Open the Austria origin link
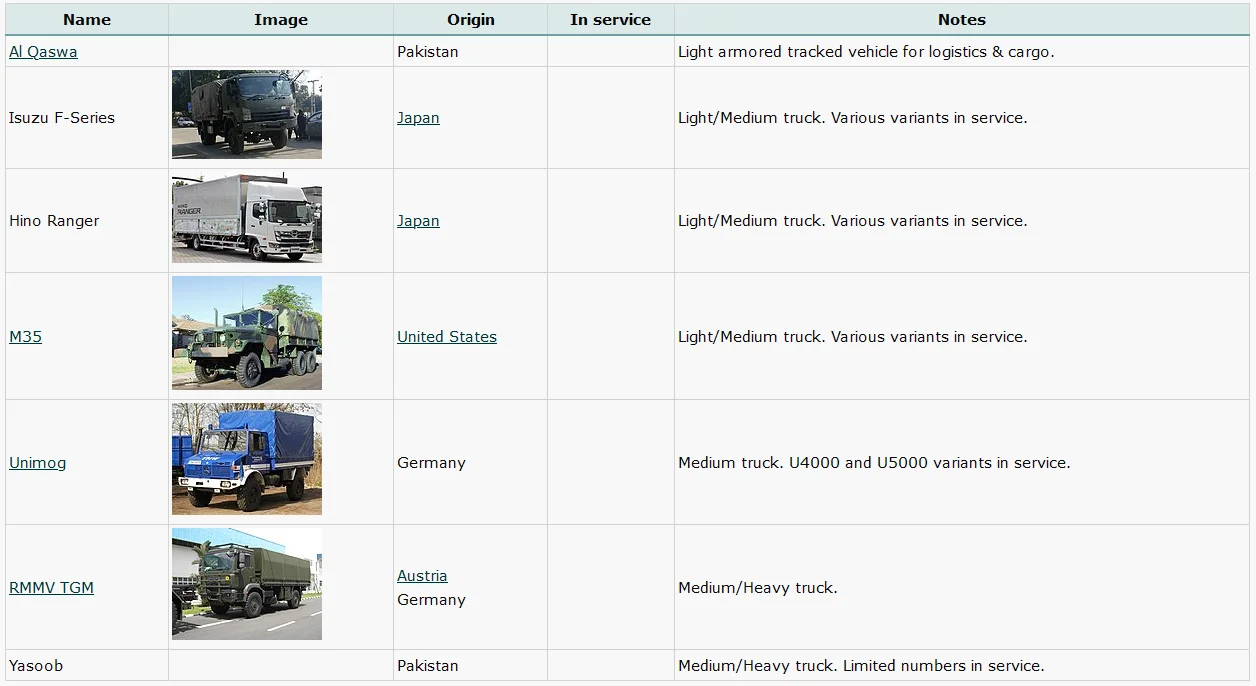1256x686 pixels. click(422, 576)
